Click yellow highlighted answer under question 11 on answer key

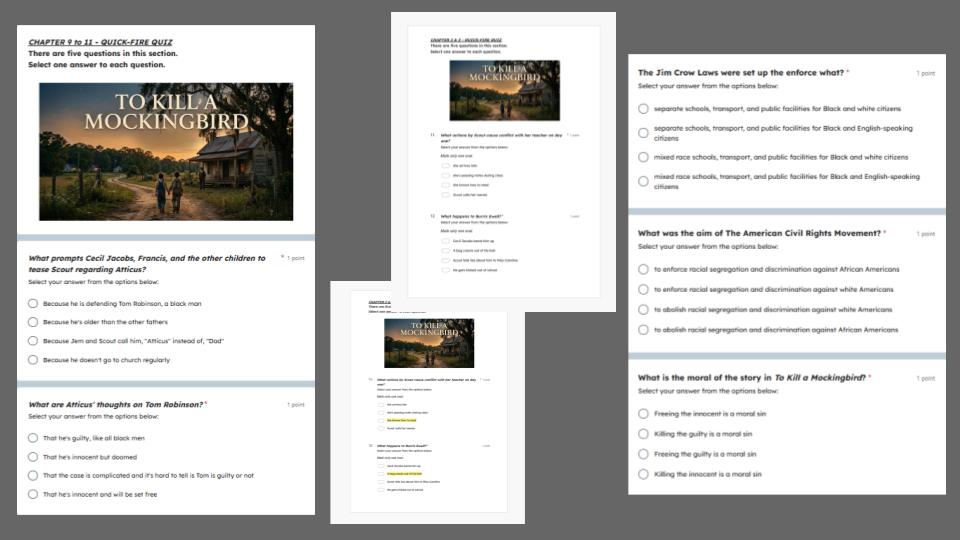[x=402, y=421]
